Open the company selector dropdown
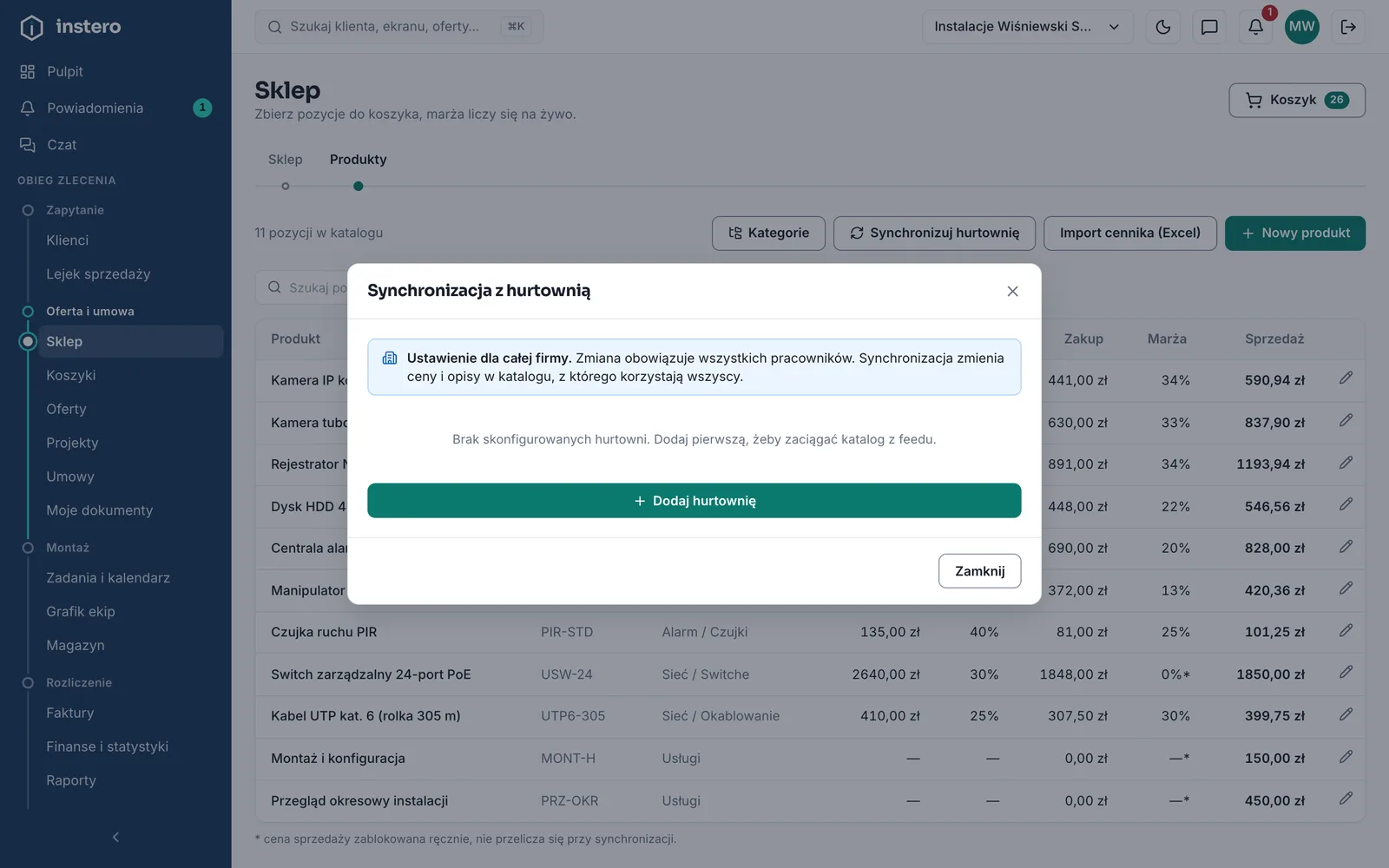 click(x=1028, y=27)
